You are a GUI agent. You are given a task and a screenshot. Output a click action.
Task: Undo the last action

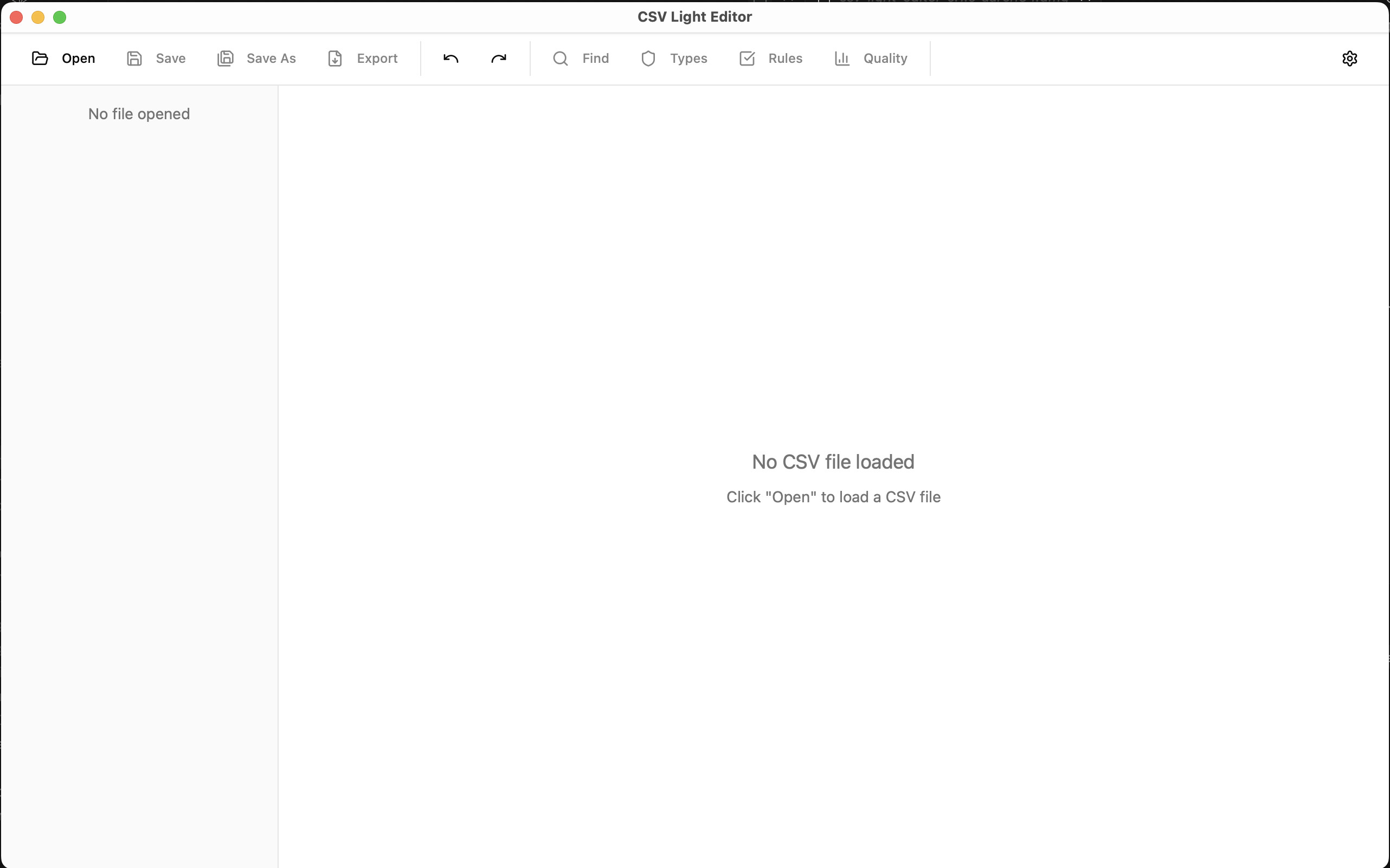pyautogui.click(x=451, y=59)
